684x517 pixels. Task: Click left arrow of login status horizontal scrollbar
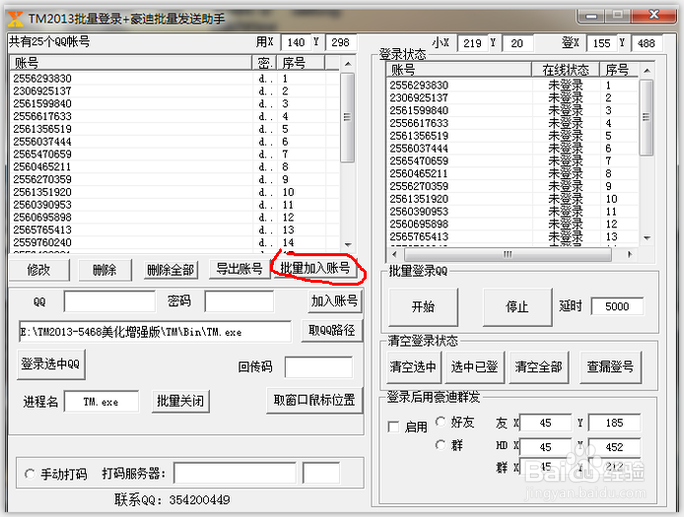[395, 254]
